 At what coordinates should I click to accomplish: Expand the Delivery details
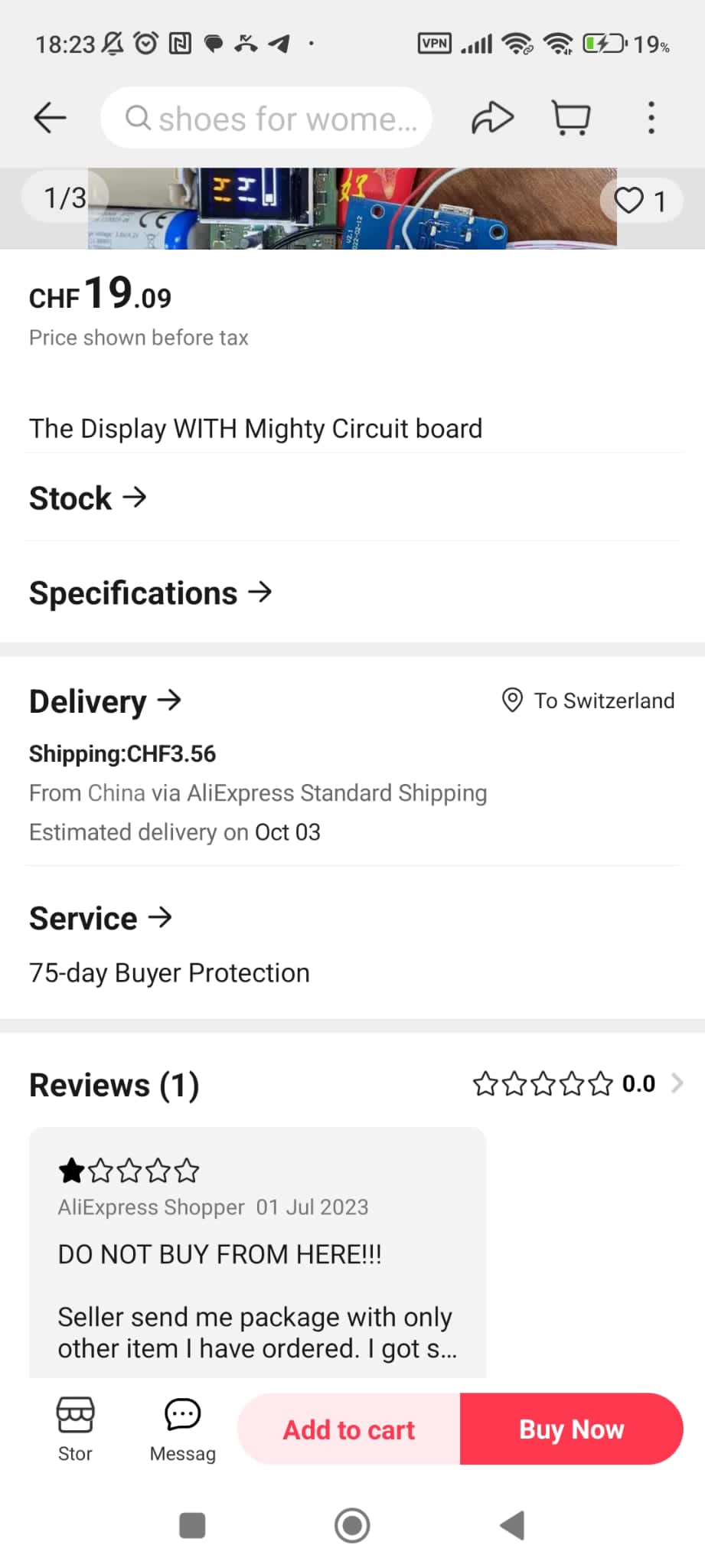[x=106, y=701]
